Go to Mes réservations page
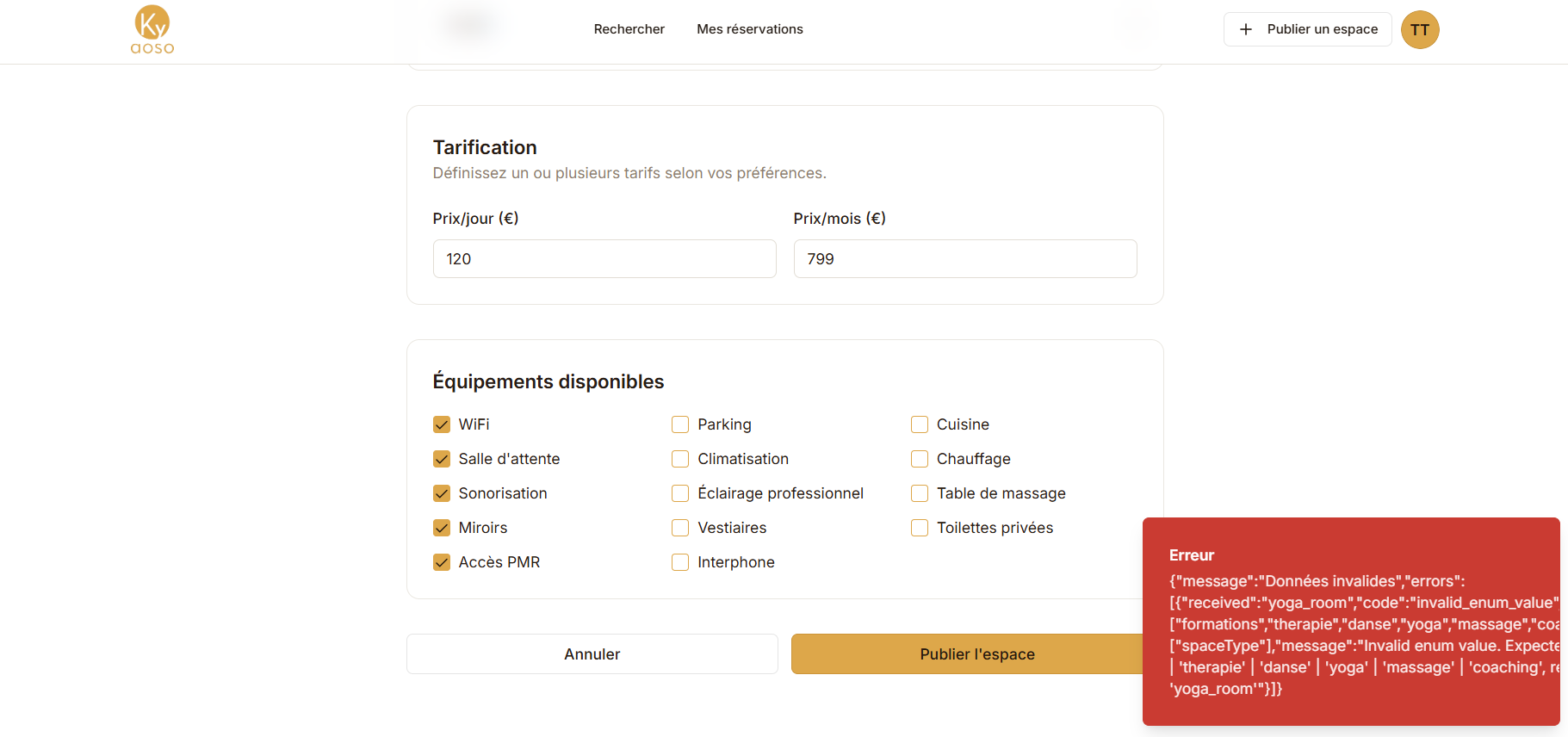 pos(749,29)
